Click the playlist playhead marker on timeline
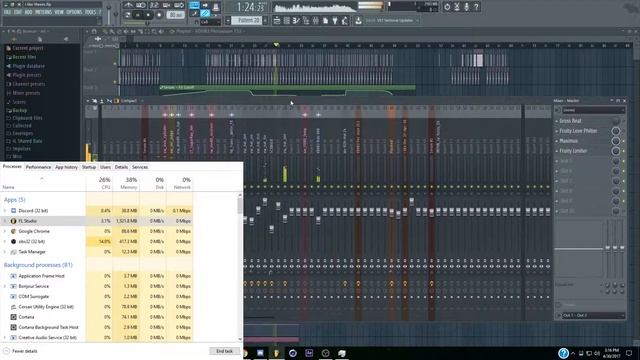Image resolution: width=640 pixels, height=360 pixels. tap(276, 44)
